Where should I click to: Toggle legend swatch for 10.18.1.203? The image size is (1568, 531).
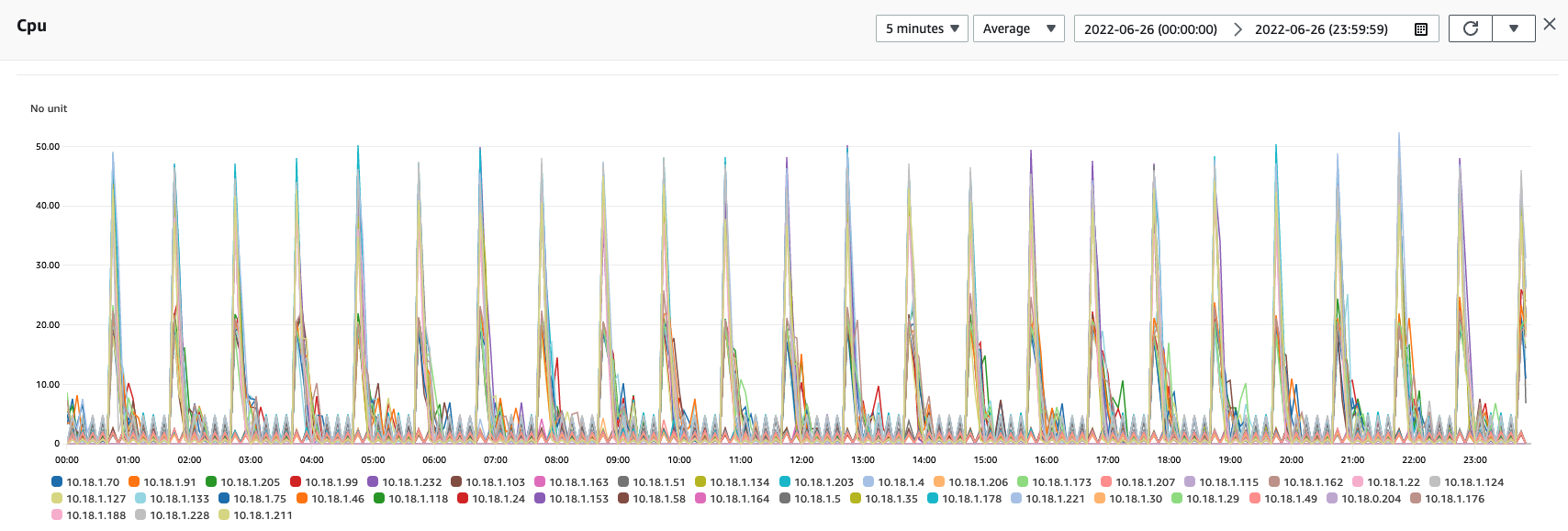(x=785, y=481)
